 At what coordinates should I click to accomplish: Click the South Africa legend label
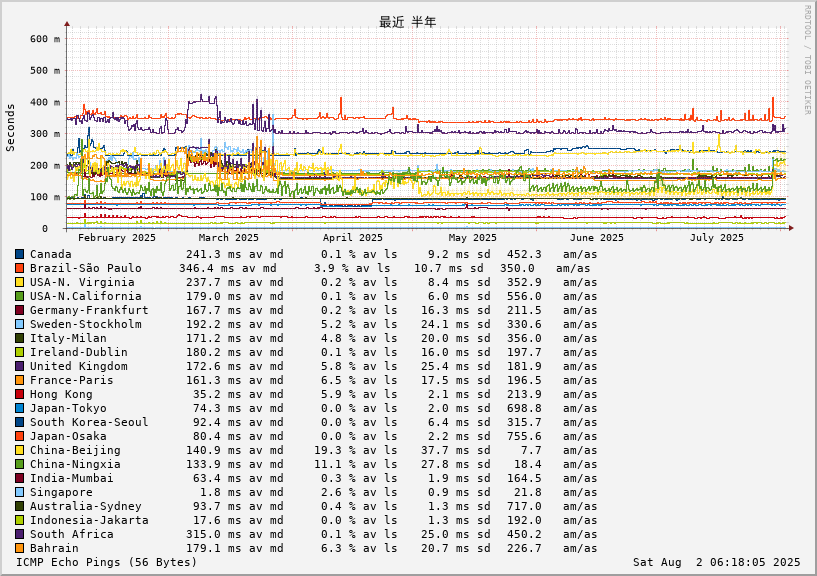click(x=71, y=534)
